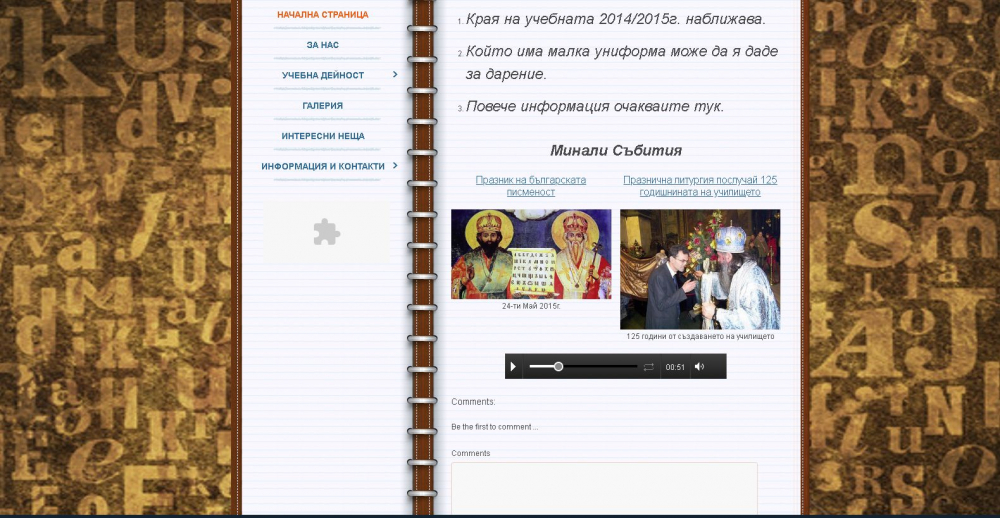Expand the УЧЕБНА ДЕЙНОСТ submenu arrow

click(x=395, y=75)
